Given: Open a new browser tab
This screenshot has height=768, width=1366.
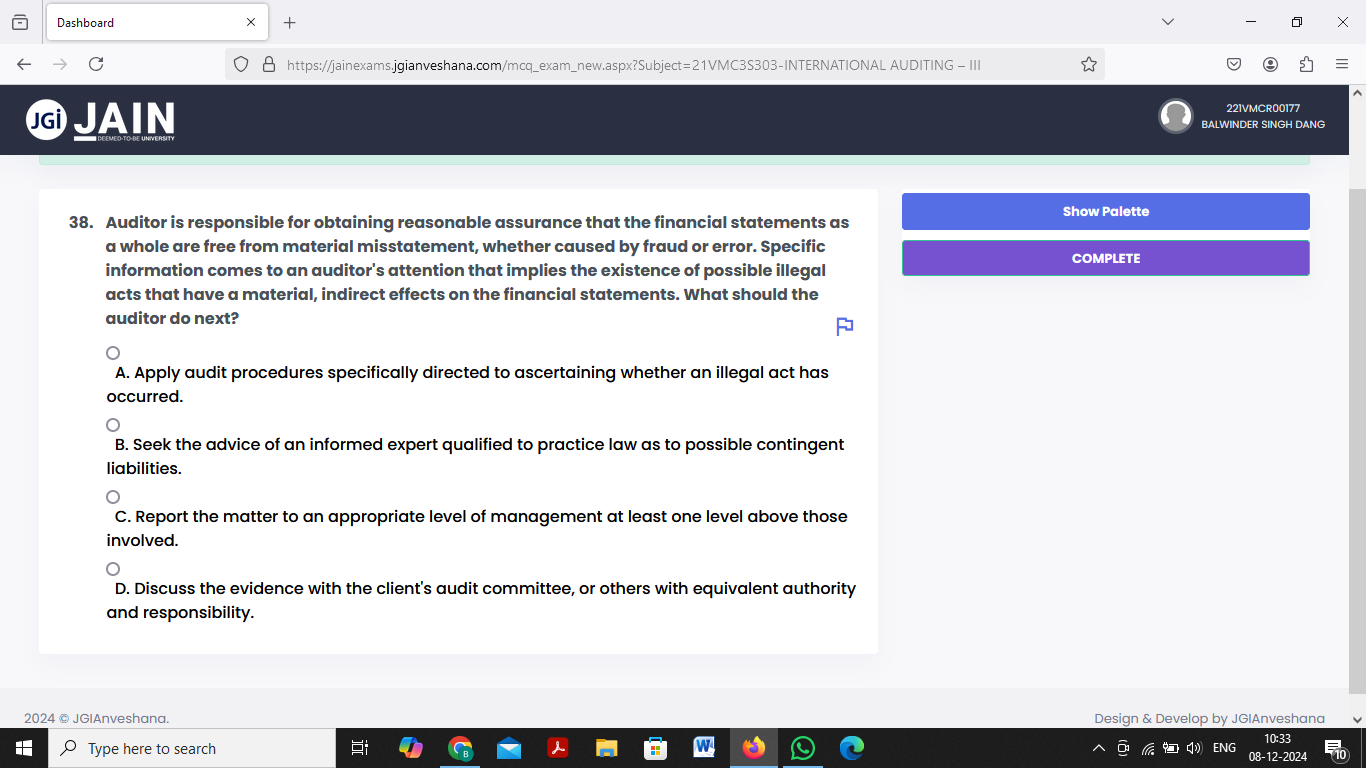Looking at the screenshot, I should pyautogui.click(x=290, y=22).
